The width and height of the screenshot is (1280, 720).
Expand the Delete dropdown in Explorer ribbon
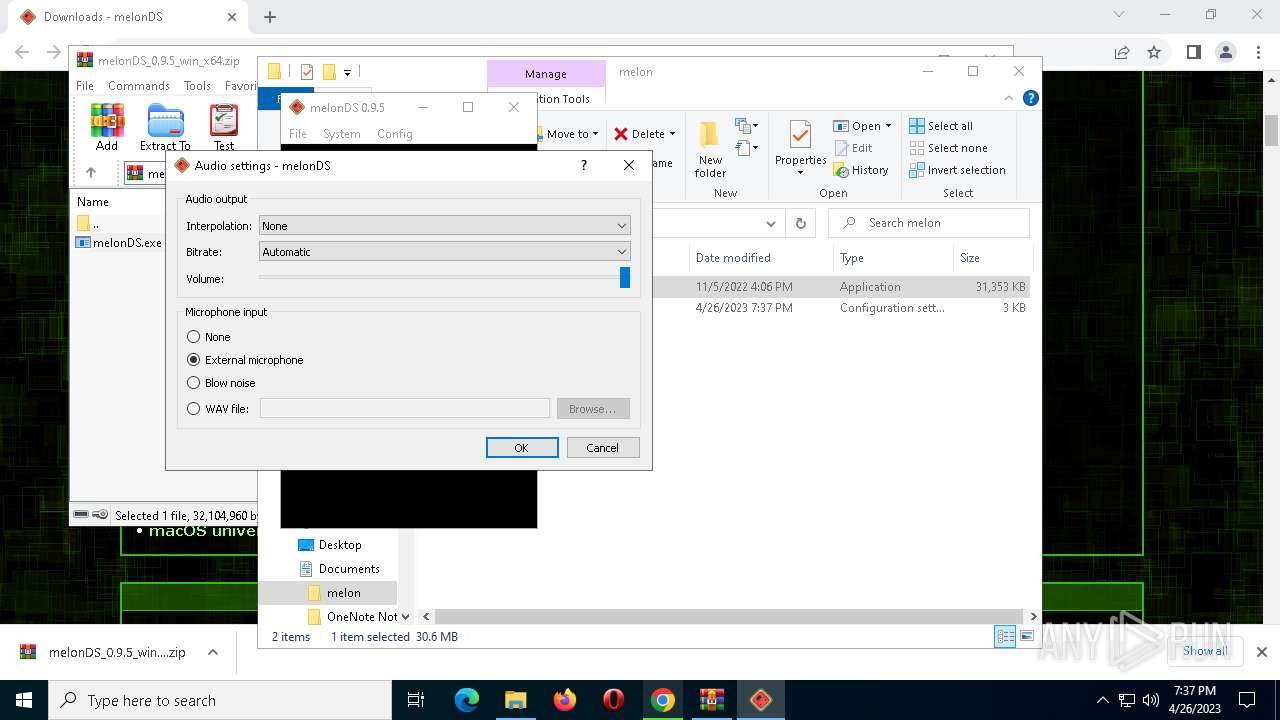pyautogui.click(x=672, y=134)
